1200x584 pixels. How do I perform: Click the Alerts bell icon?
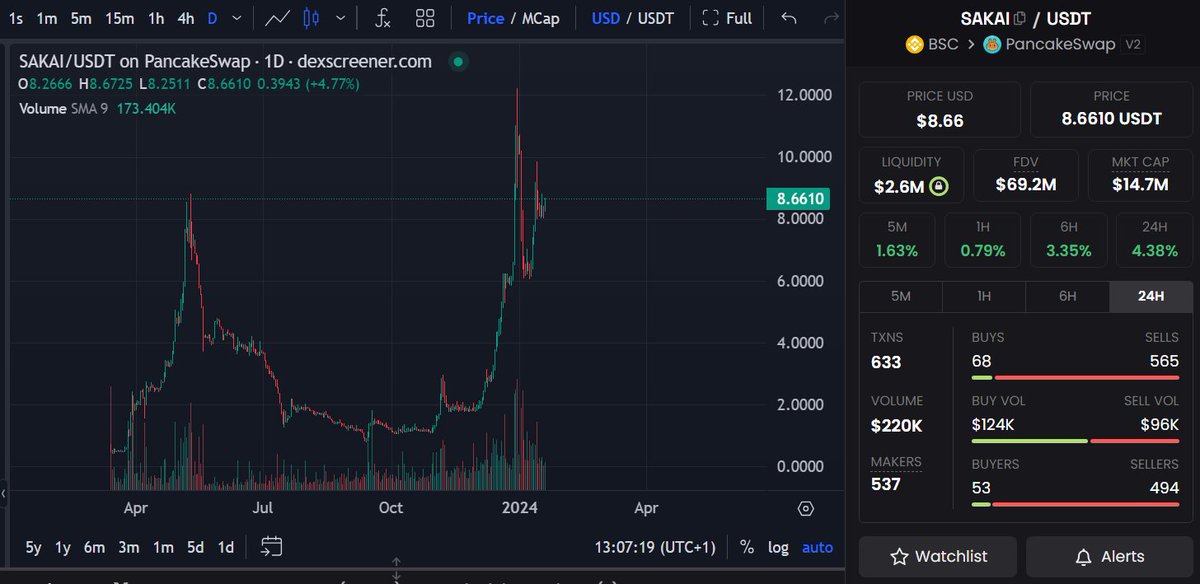(x=1083, y=557)
